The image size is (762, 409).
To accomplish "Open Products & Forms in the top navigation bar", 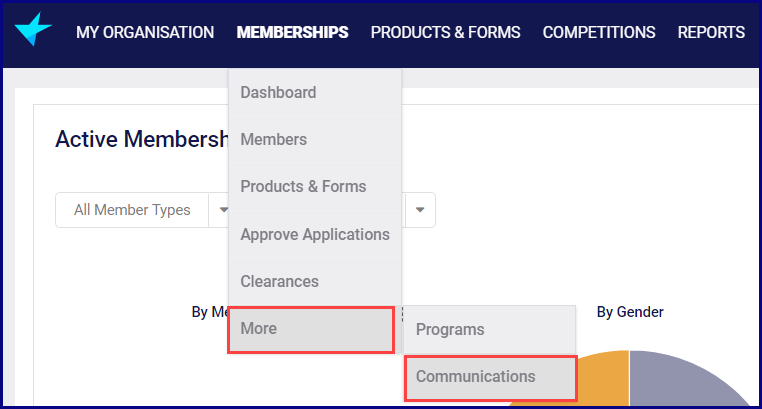I will click(445, 32).
